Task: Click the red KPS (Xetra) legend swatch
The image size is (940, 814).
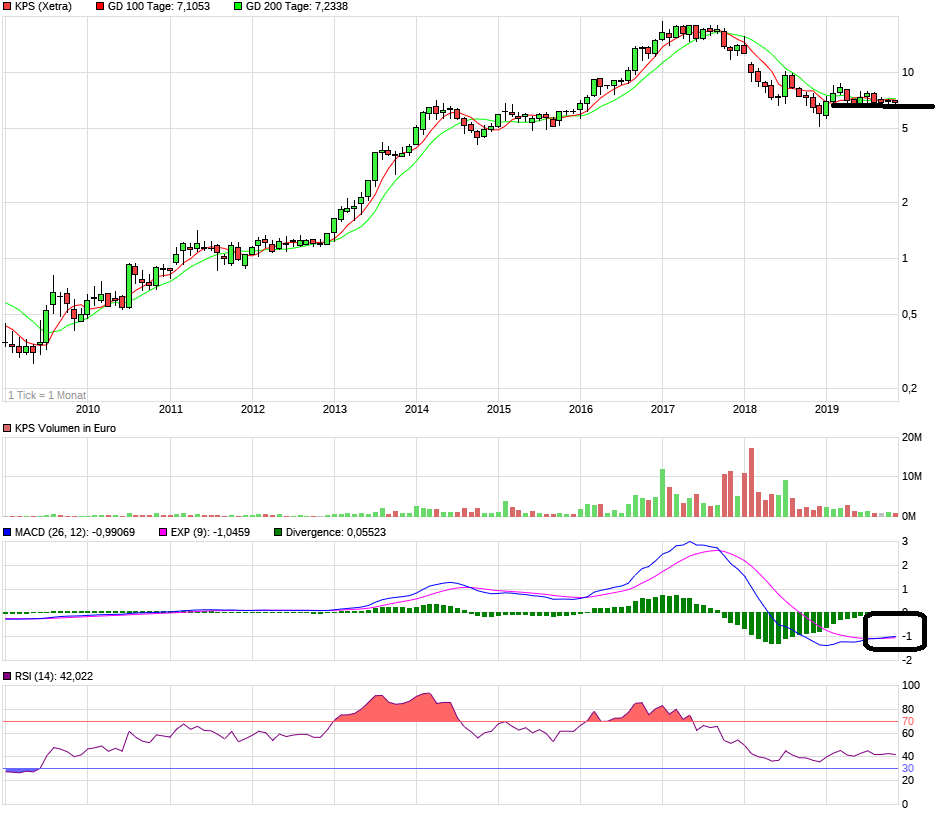Action: [7, 7]
